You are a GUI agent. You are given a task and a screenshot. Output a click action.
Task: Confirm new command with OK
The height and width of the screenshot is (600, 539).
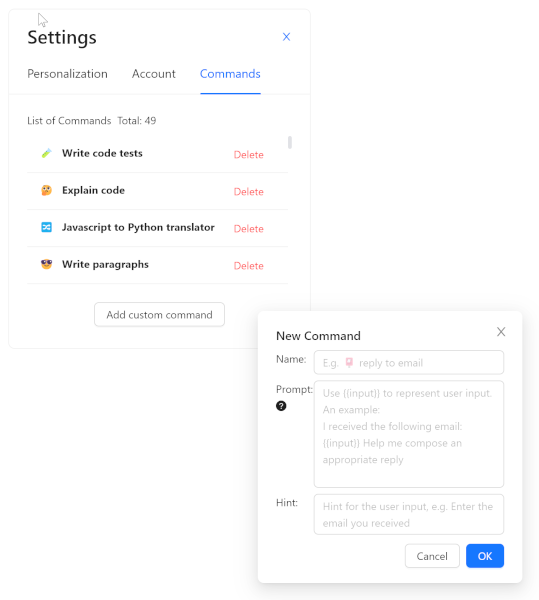click(485, 556)
